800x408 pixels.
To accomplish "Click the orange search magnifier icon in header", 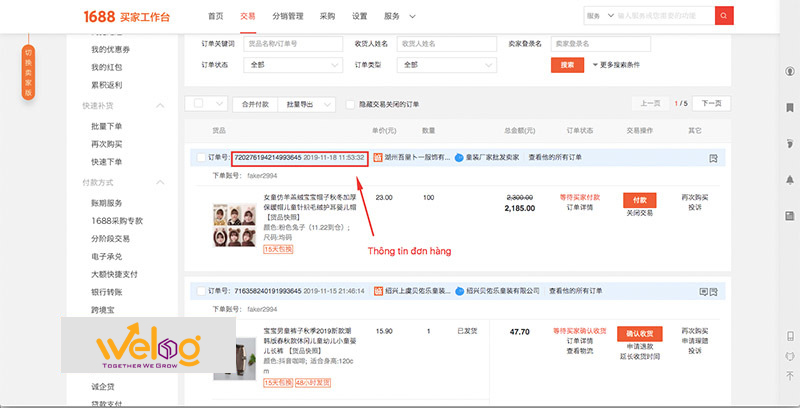I will tap(724, 16).
